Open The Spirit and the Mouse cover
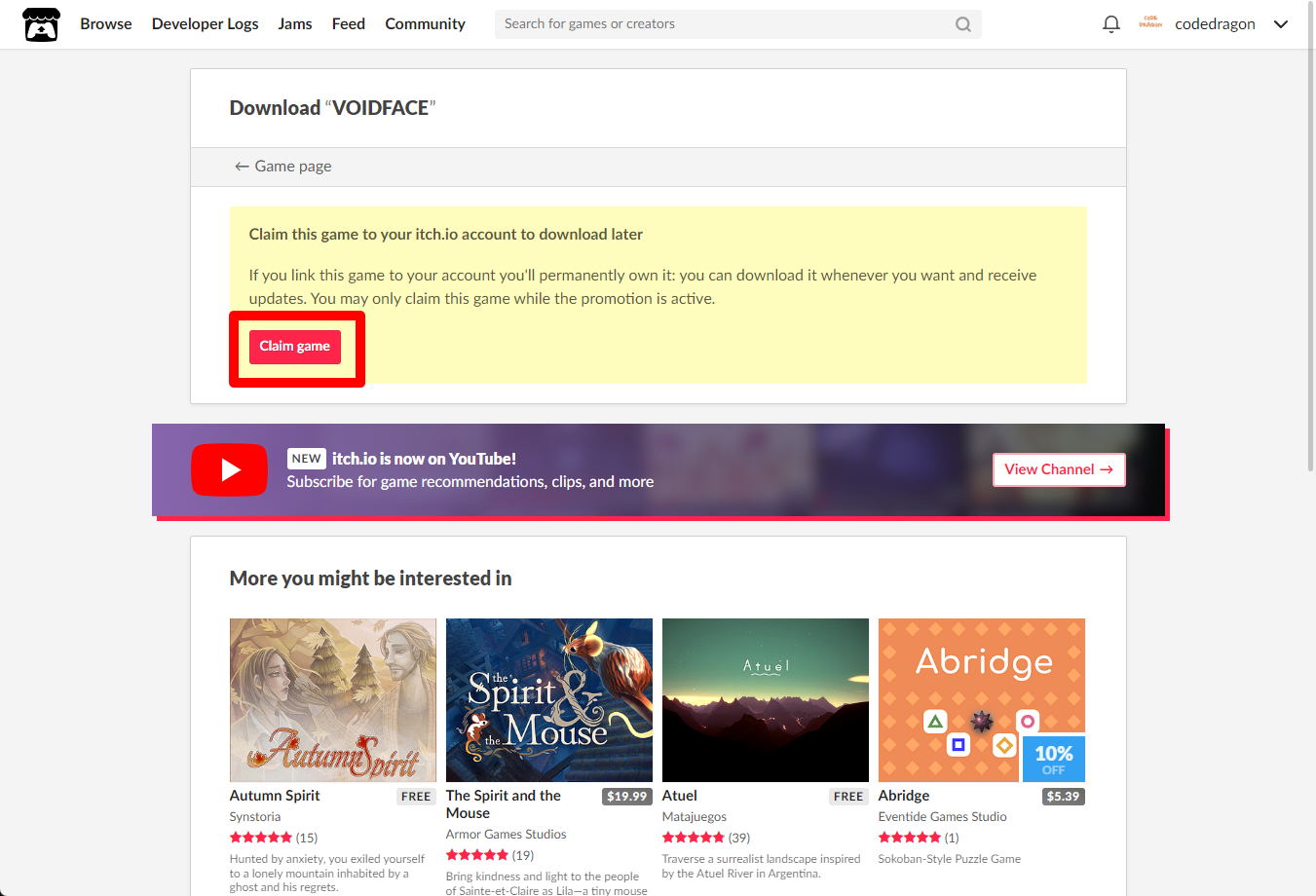Image resolution: width=1316 pixels, height=896 pixels. pos(549,700)
